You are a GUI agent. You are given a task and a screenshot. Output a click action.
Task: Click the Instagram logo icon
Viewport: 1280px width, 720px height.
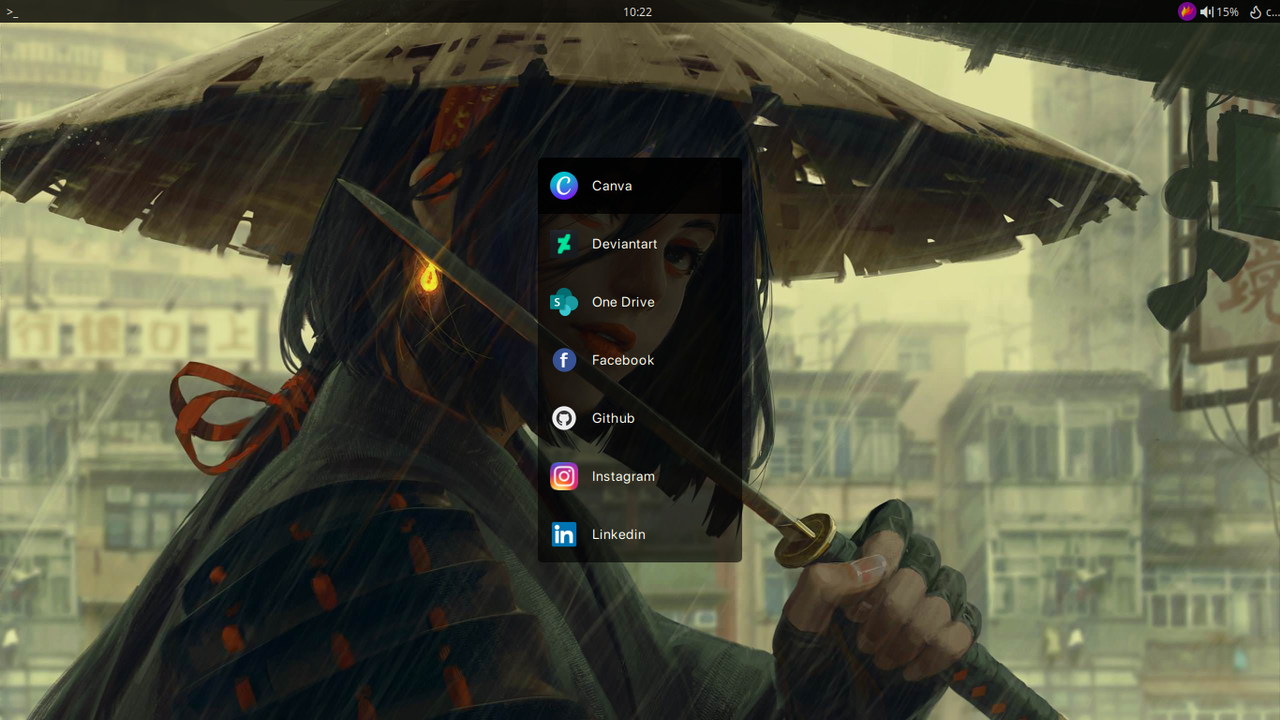tap(564, 476)
